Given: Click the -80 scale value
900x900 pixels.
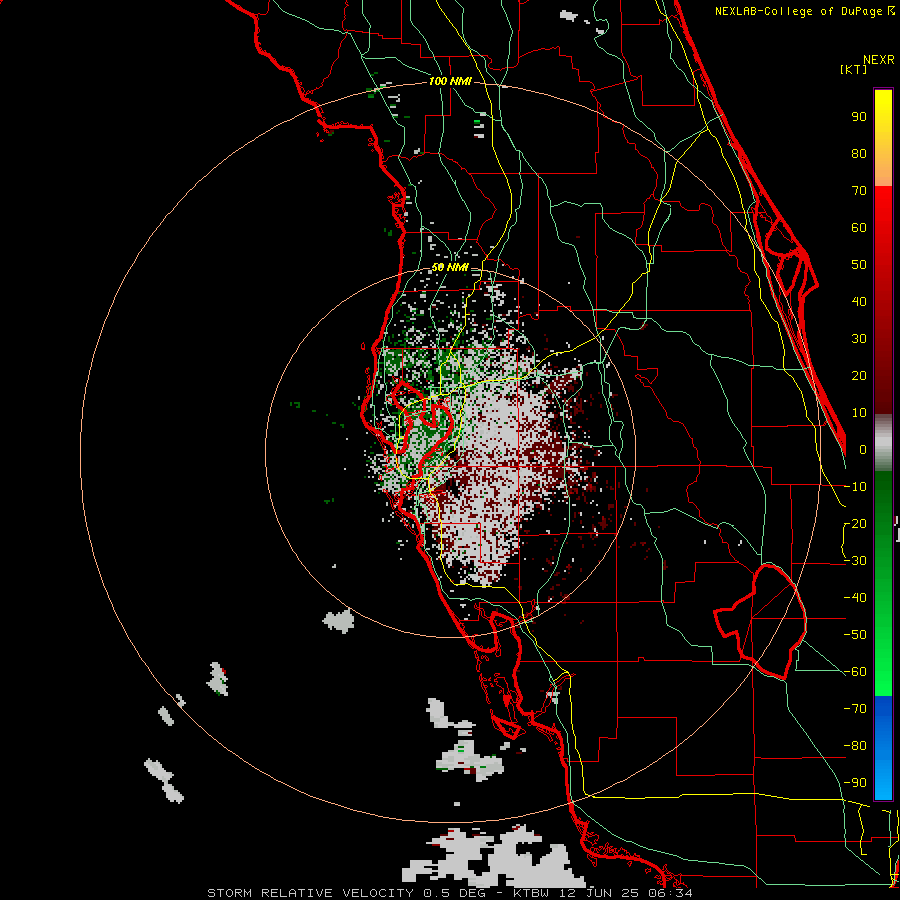Looking at the screenshot, I should pos(855,746).
